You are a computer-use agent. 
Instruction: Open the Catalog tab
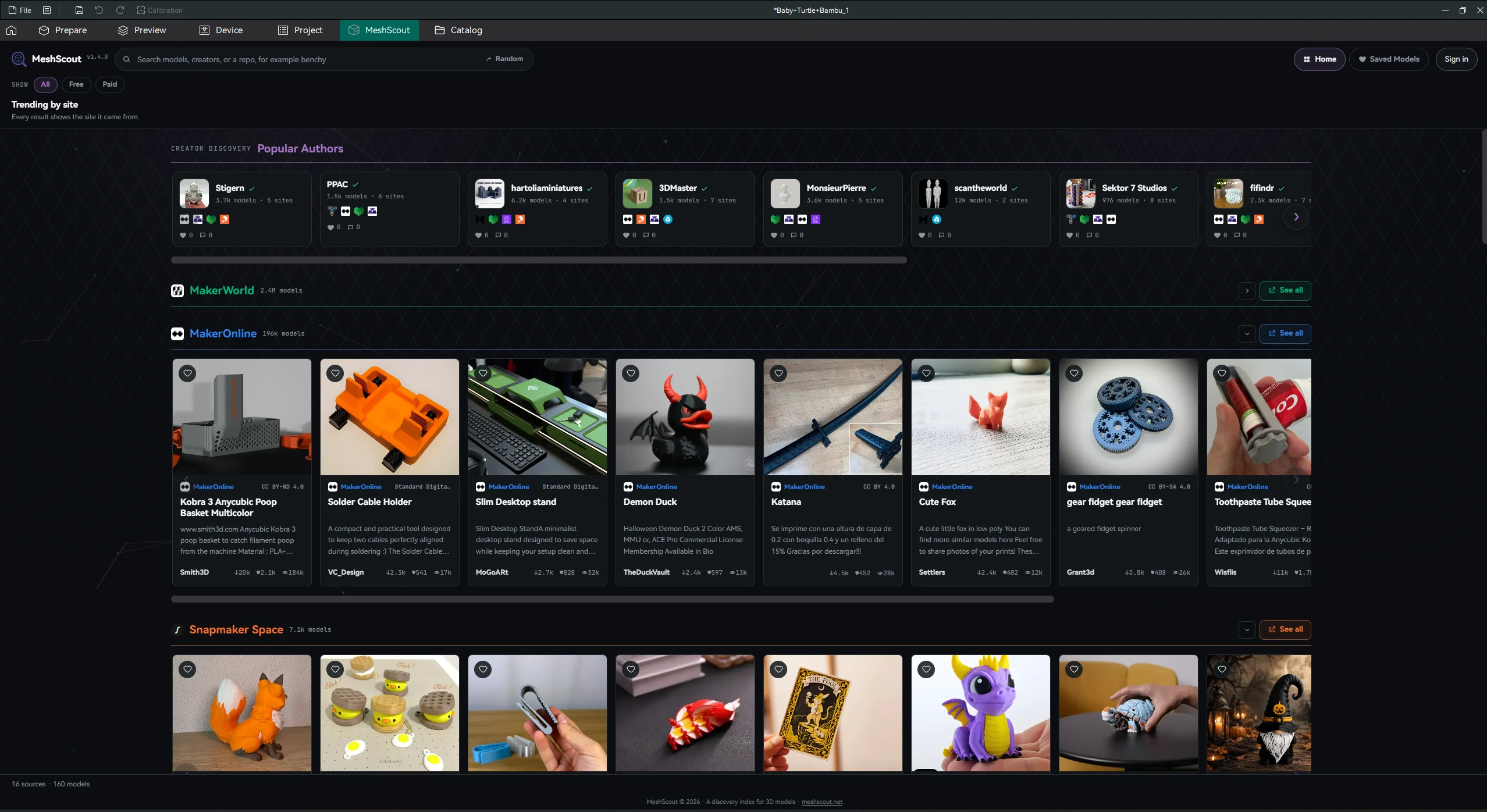pos(458,30)
